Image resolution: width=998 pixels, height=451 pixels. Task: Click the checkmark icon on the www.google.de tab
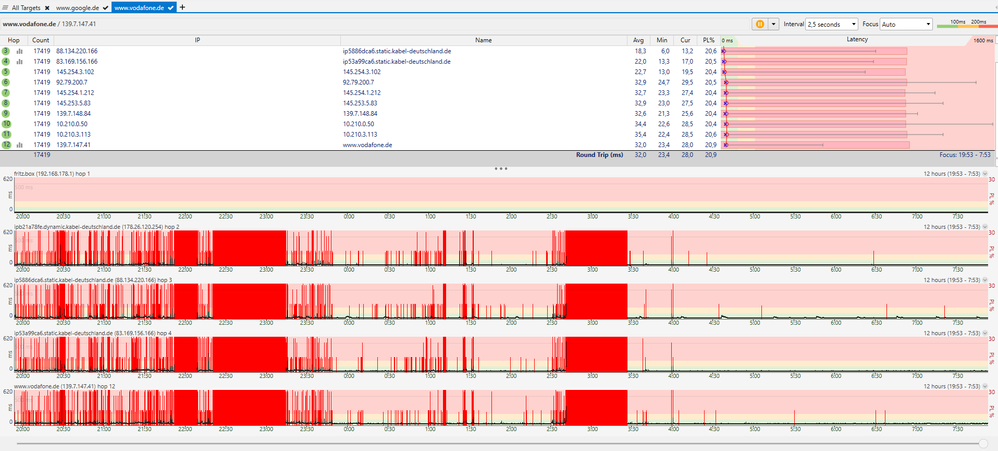click(108, 6)
